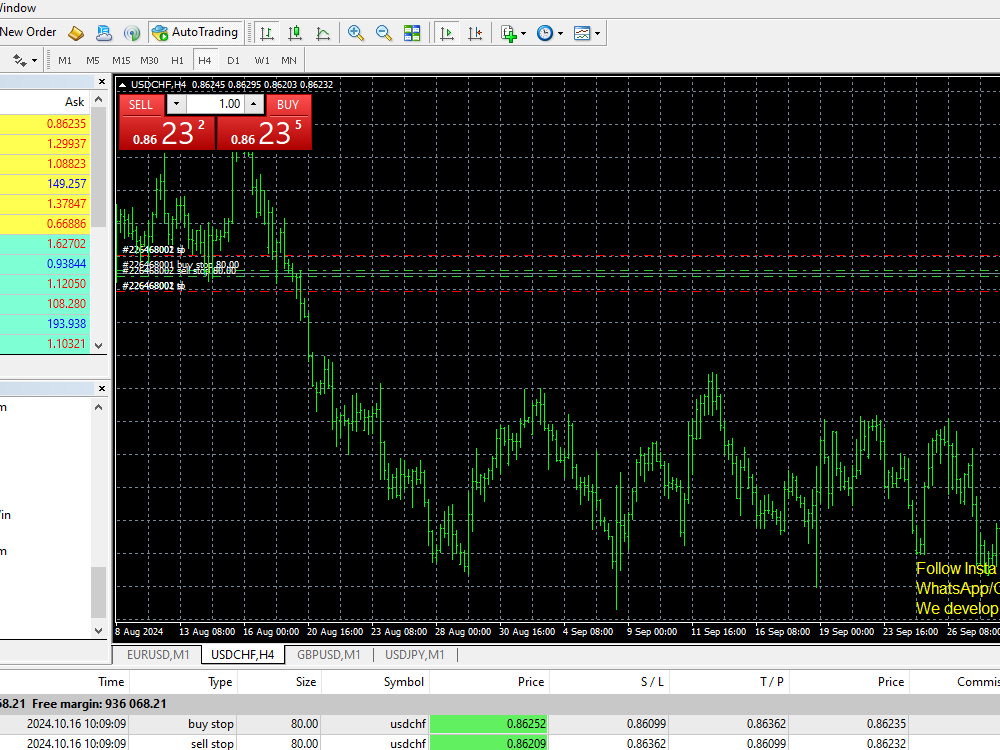Click the zoom out magnifier icon
The width and height of the screenshot is (1000, 750).
[x=384, y=33]
